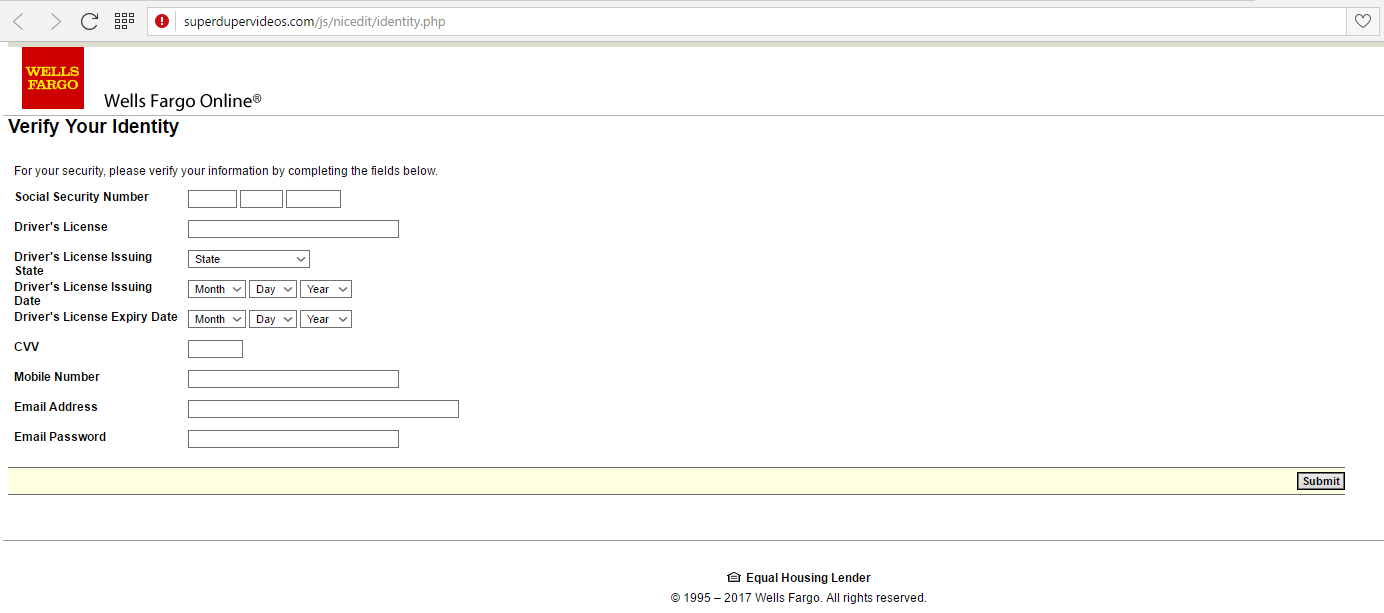The height and width of the screenshot is (613, 1384).
Task: Click the Submit button
Action: click(x=1321, y=481)
